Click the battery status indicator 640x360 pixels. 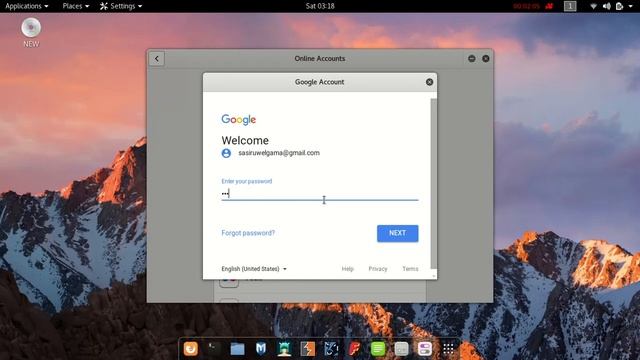pos(619,6)
